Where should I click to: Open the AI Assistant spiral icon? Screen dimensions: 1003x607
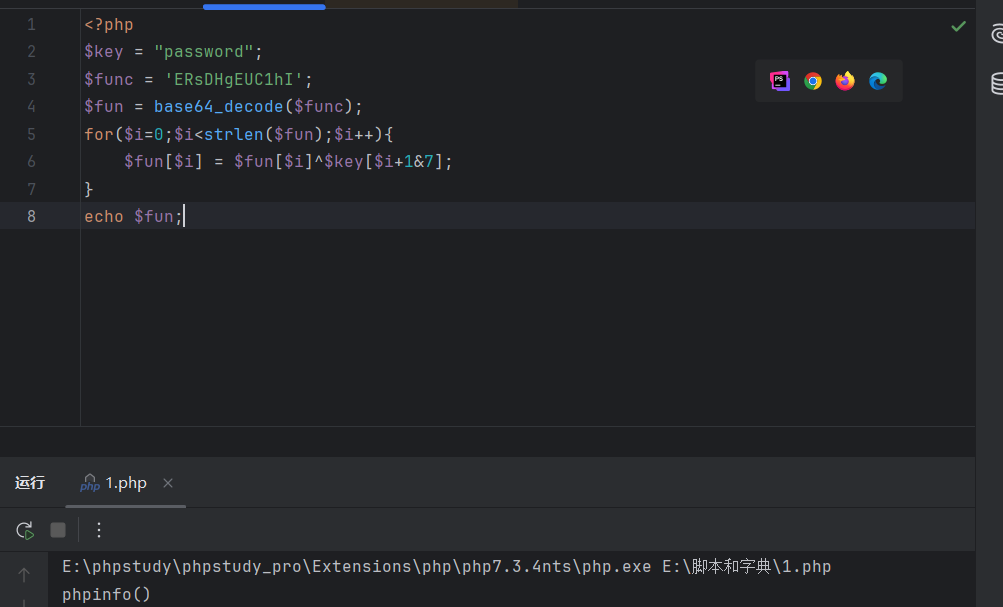(997, 34)
